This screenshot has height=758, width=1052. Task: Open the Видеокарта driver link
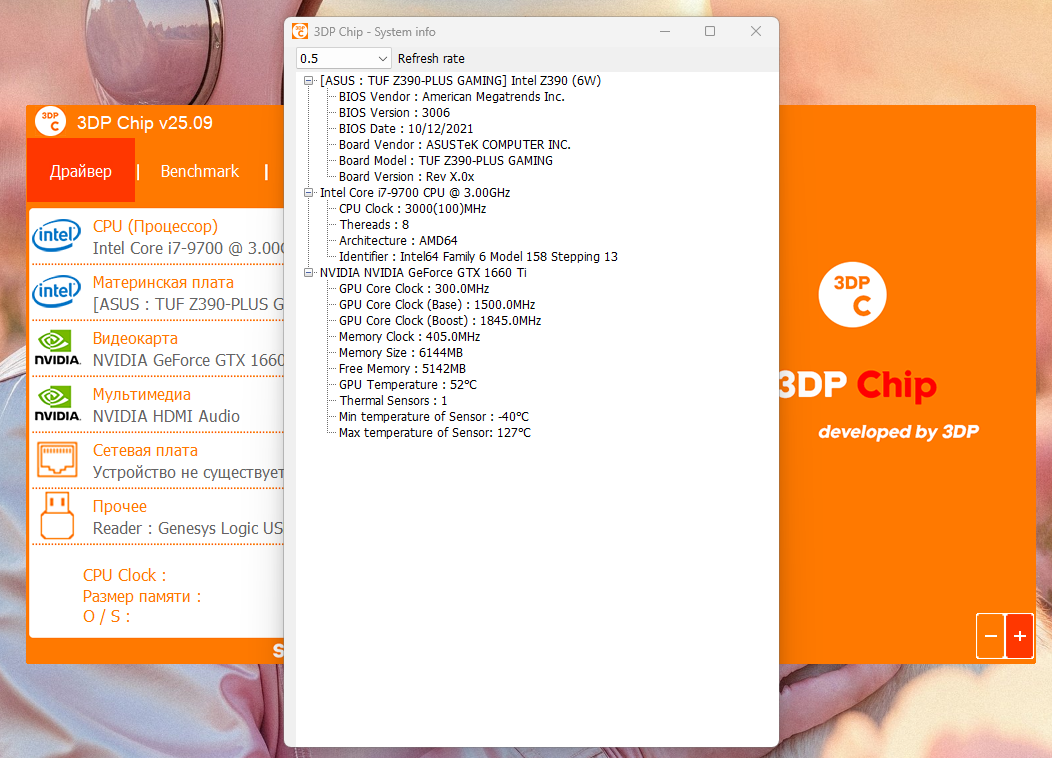point(135,338)
